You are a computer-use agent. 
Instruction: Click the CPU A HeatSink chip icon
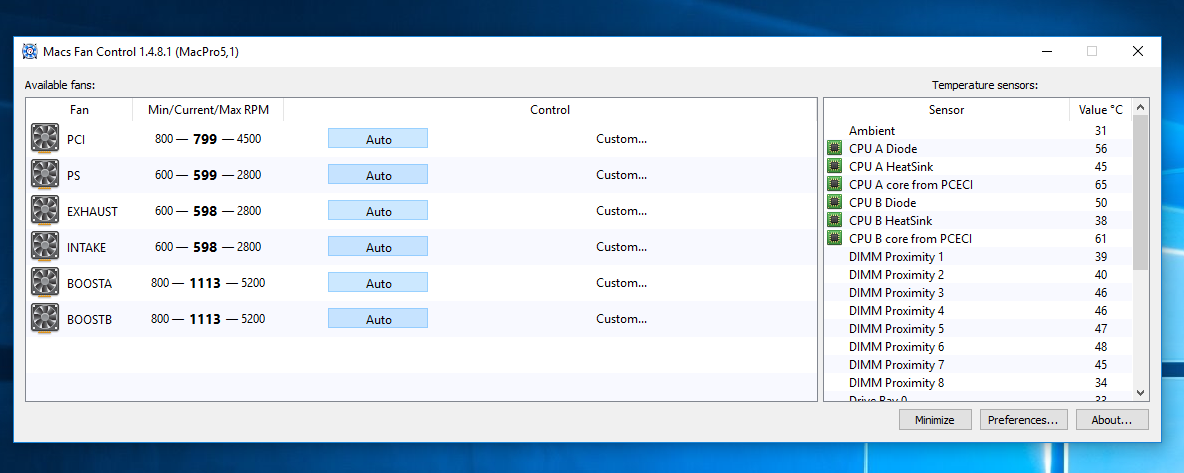point(834,166)
